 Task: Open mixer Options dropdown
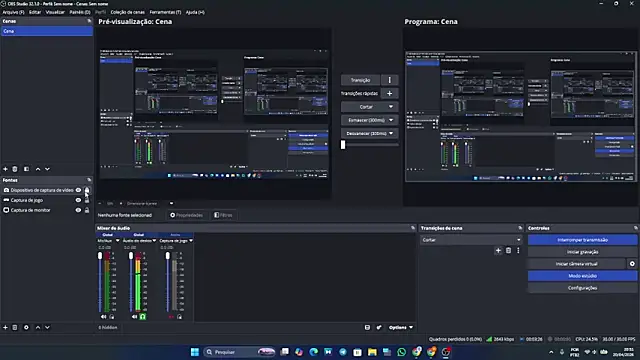(401, 327)
